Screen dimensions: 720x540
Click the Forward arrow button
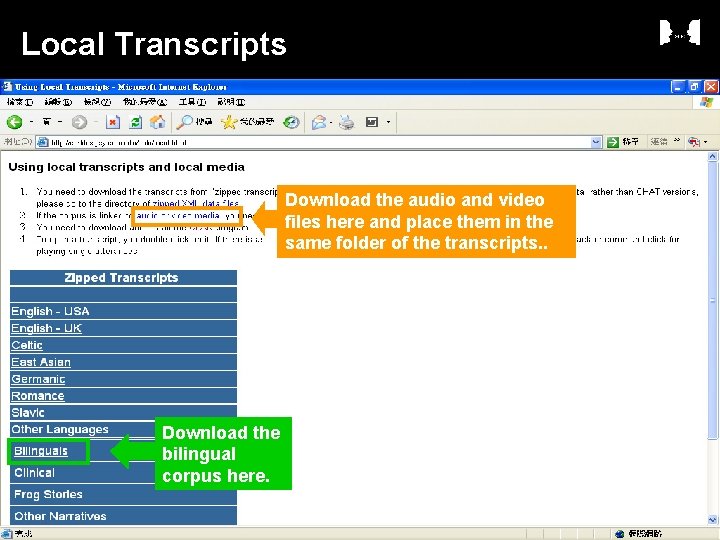pyautogui.click(x=79, y=122)
